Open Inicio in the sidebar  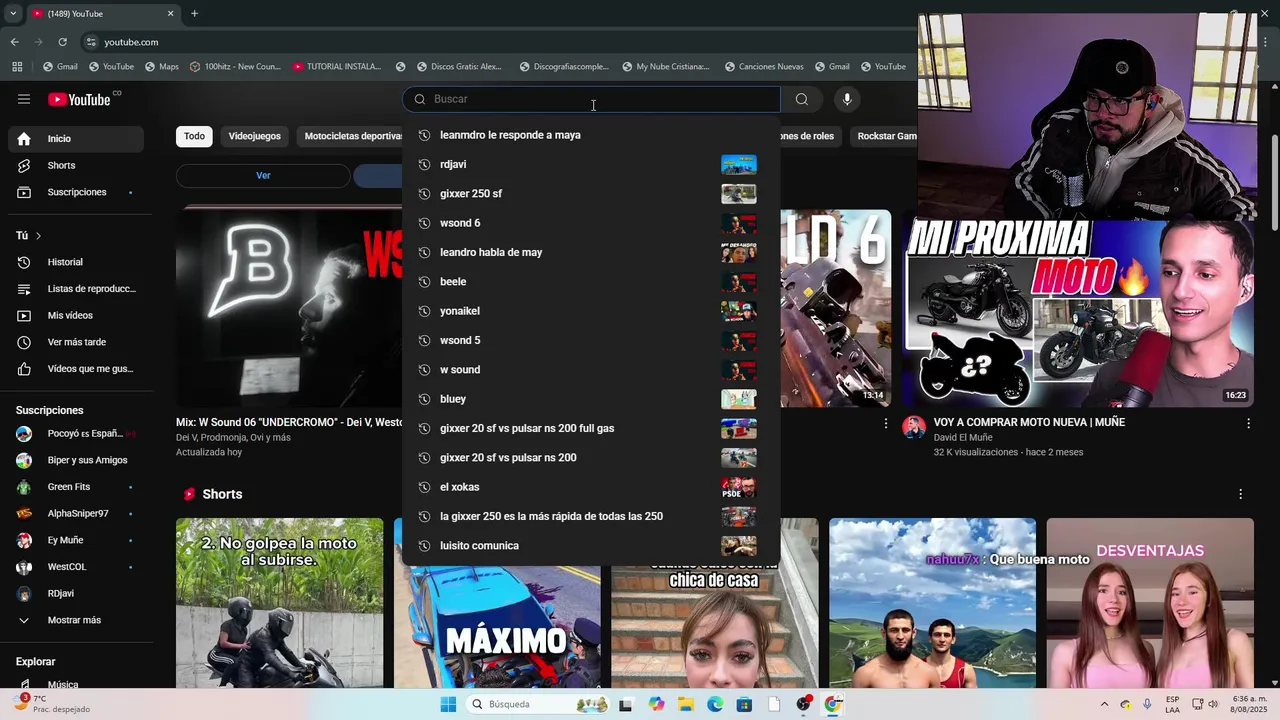[x=76, y=139]
